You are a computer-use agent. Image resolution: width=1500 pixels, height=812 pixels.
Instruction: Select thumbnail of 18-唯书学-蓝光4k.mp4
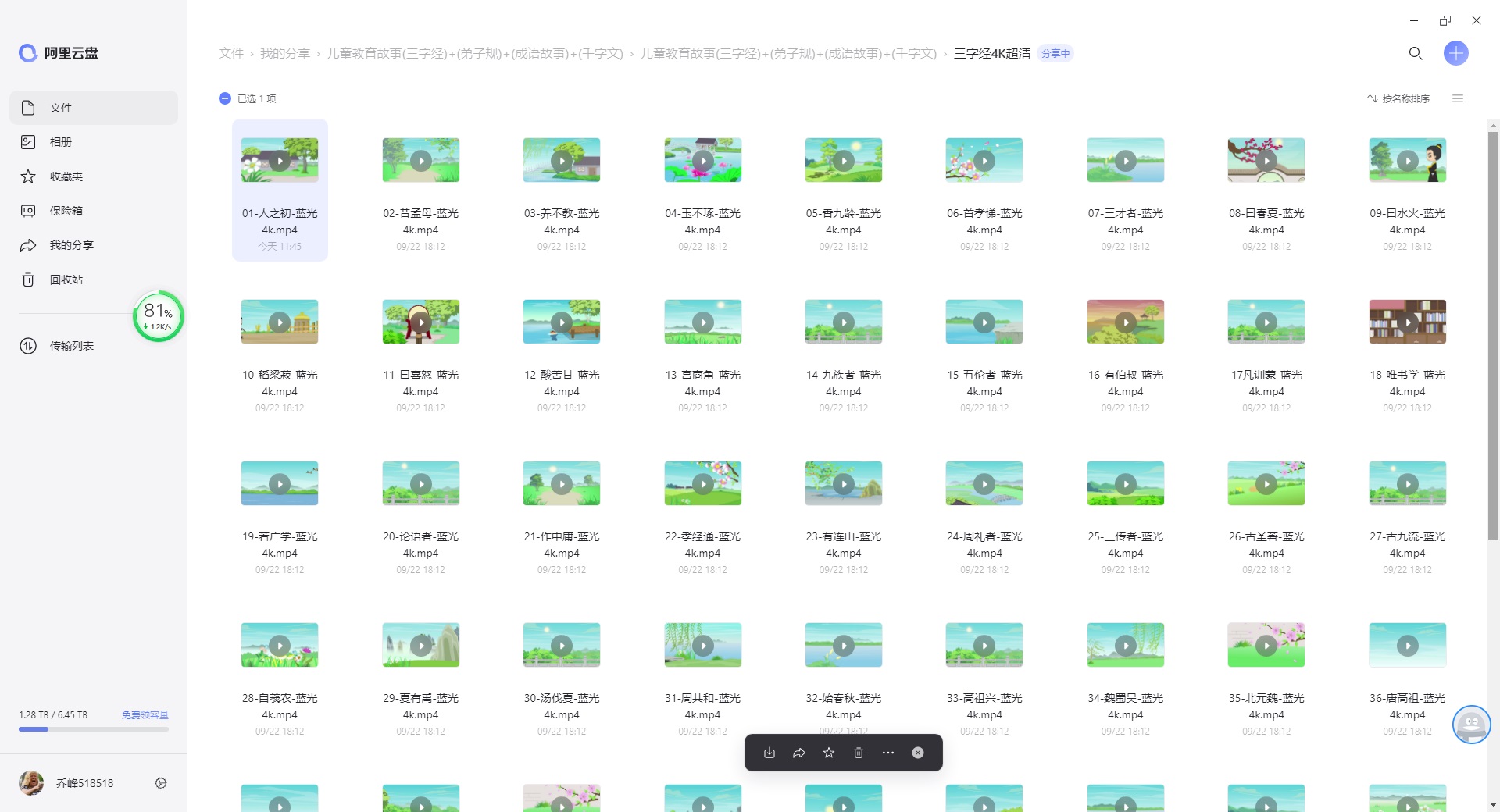tap(1408, 322)
